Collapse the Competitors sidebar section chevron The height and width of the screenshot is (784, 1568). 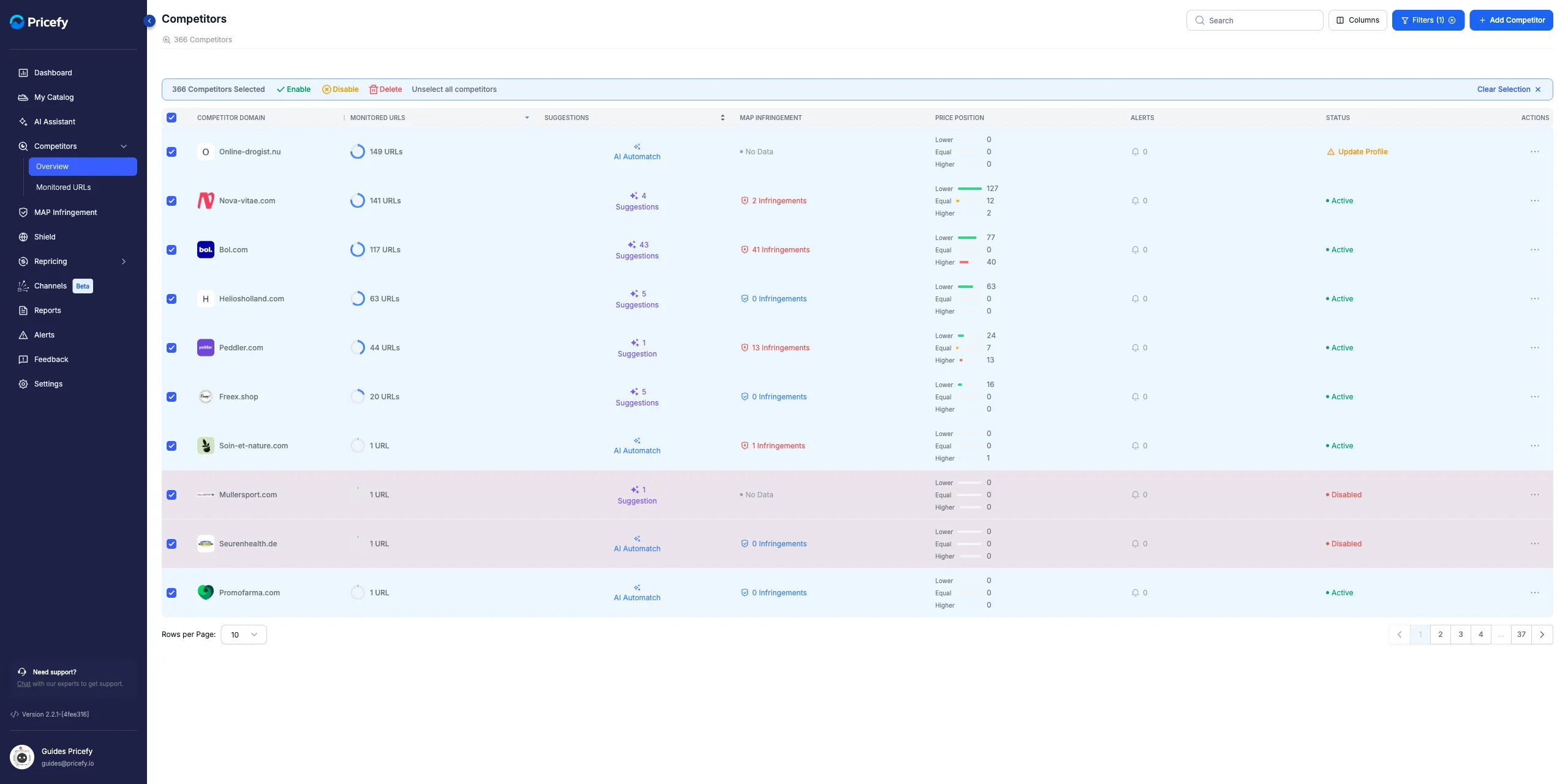pyautogui.click(x=124, y=146)
